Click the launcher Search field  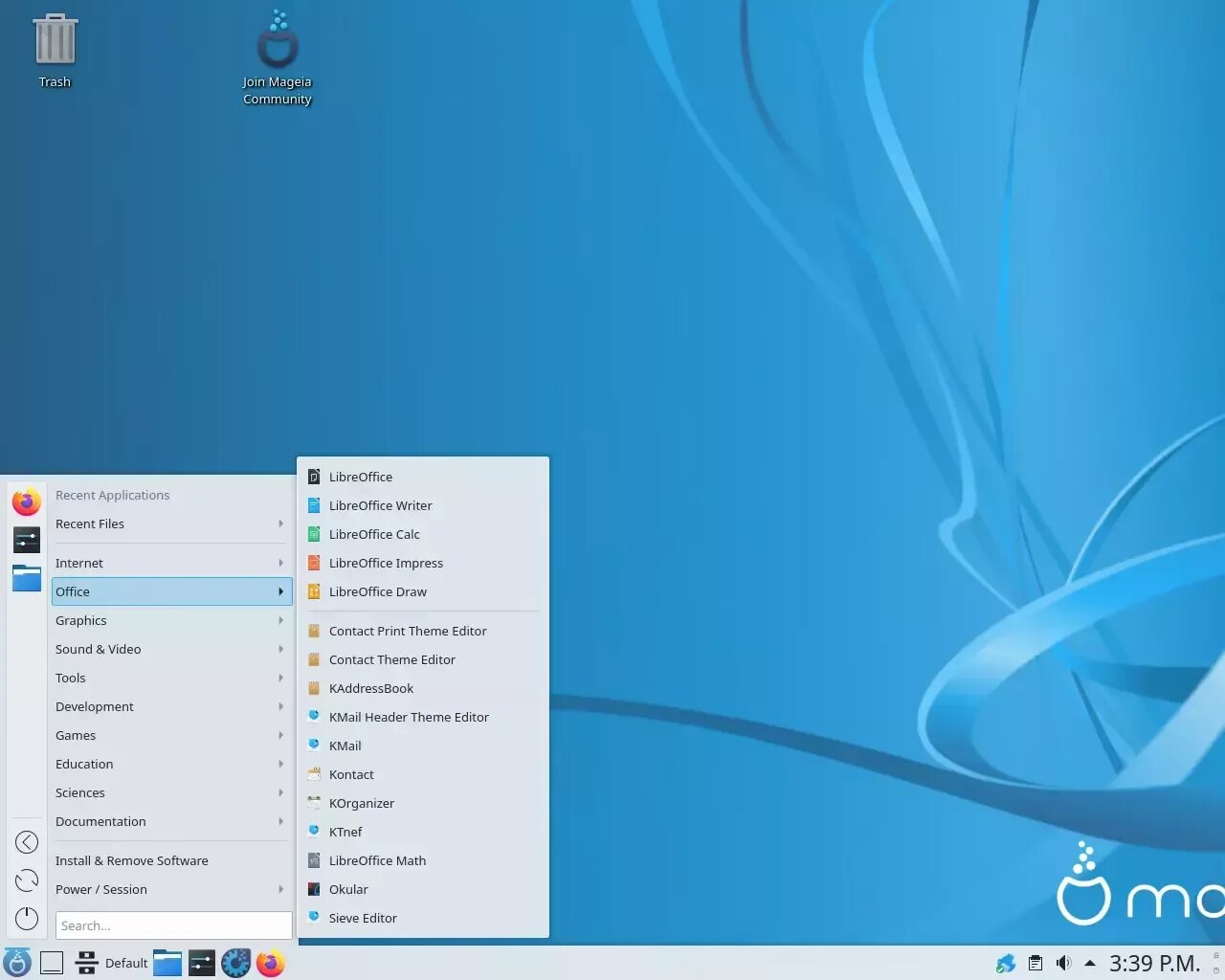(x=173, y=925)
